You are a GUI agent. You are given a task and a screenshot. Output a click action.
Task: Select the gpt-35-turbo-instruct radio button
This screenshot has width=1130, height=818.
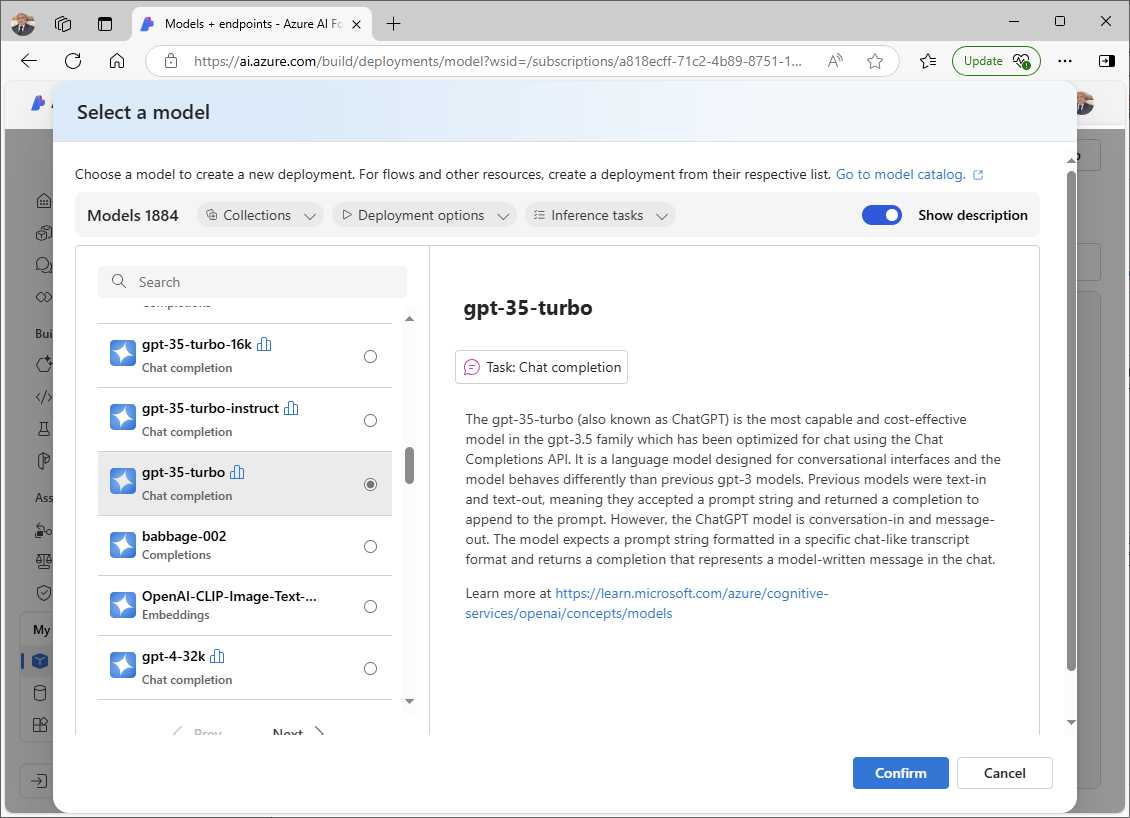click(x=370, y=420)
